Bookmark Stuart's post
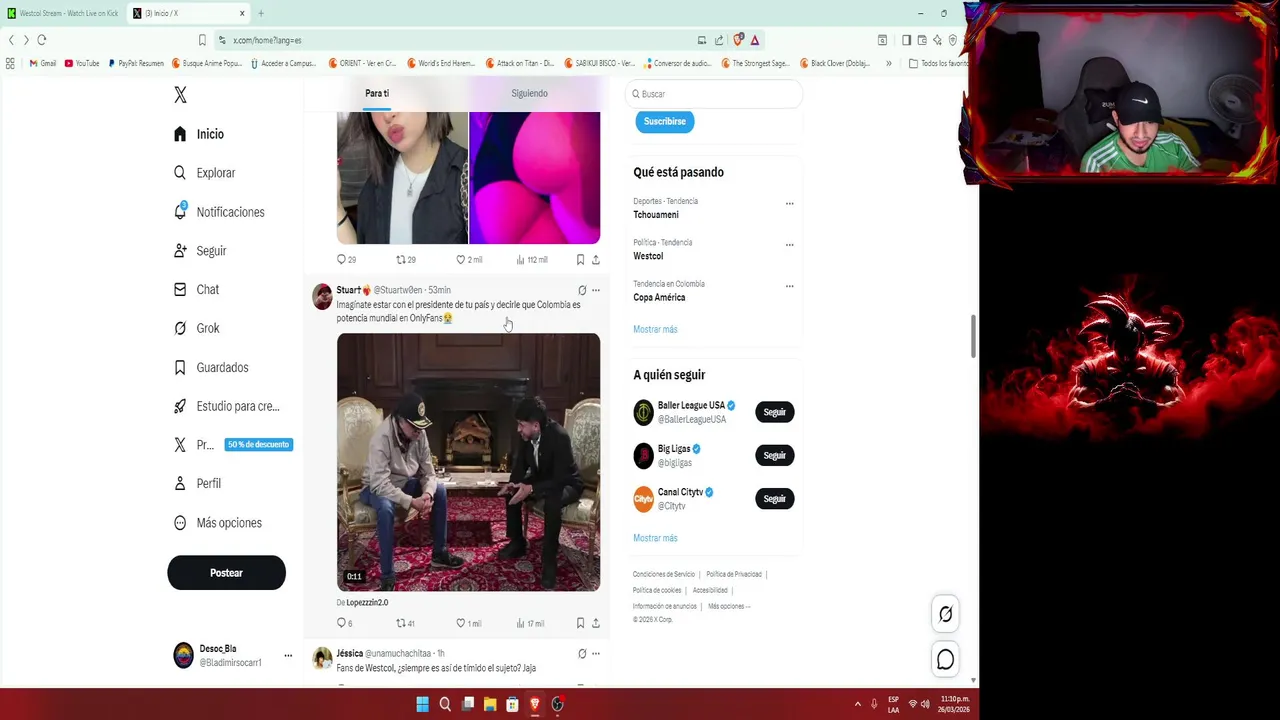 tap(580, 623)
